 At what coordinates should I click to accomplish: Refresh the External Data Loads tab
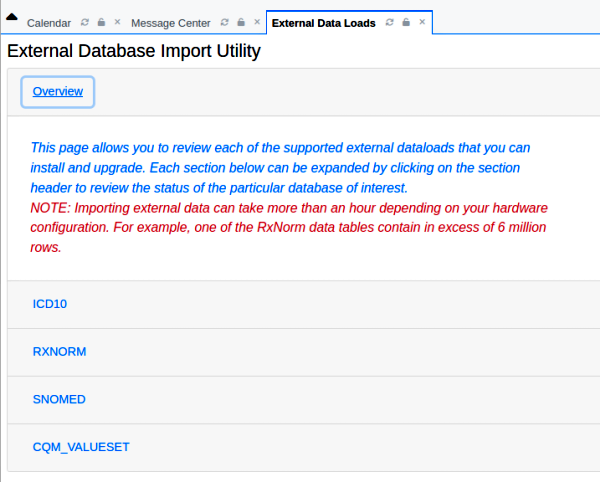(391, 22)
